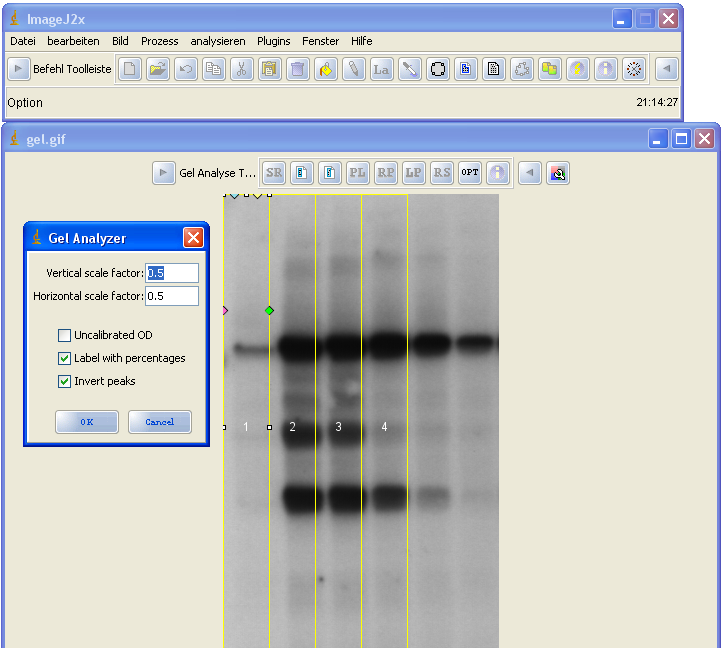This screenshot has height=648, width=721.
Task: Click the pink handle at lane 1's left edge
Action: (225, 311)
